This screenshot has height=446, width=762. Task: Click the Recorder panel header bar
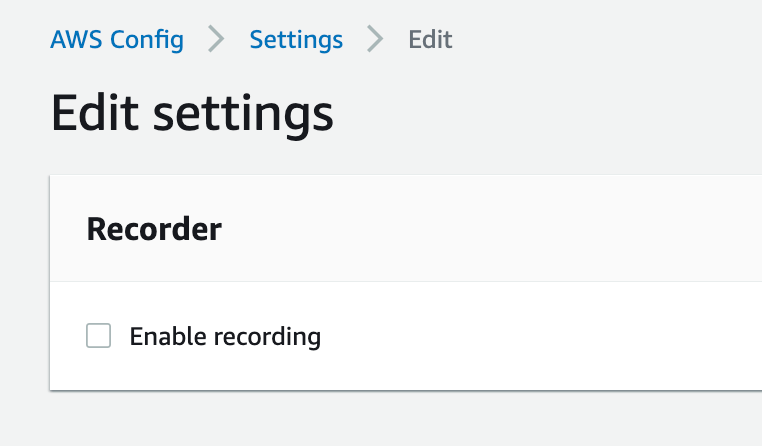click(406, 228)
